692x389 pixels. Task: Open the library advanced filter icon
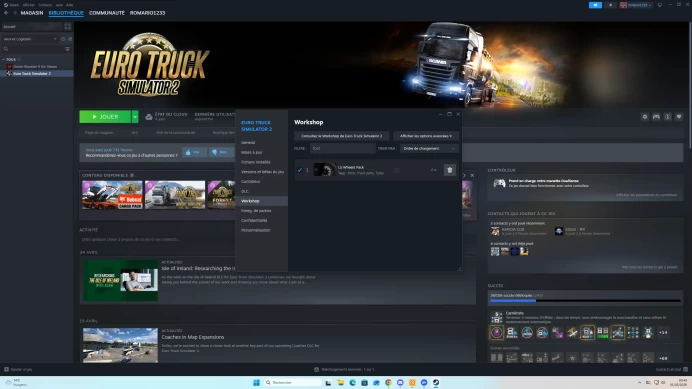click(x=68, y=49)
